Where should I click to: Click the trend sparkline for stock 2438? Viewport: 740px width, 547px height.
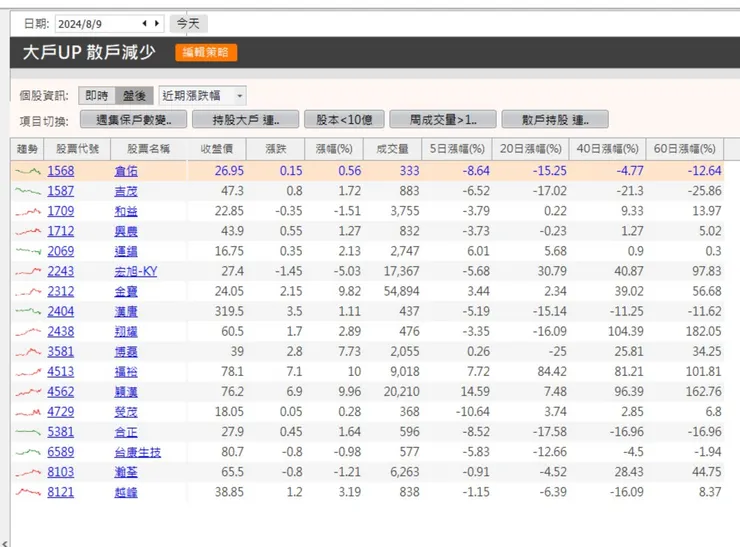[x=28, y=331]
